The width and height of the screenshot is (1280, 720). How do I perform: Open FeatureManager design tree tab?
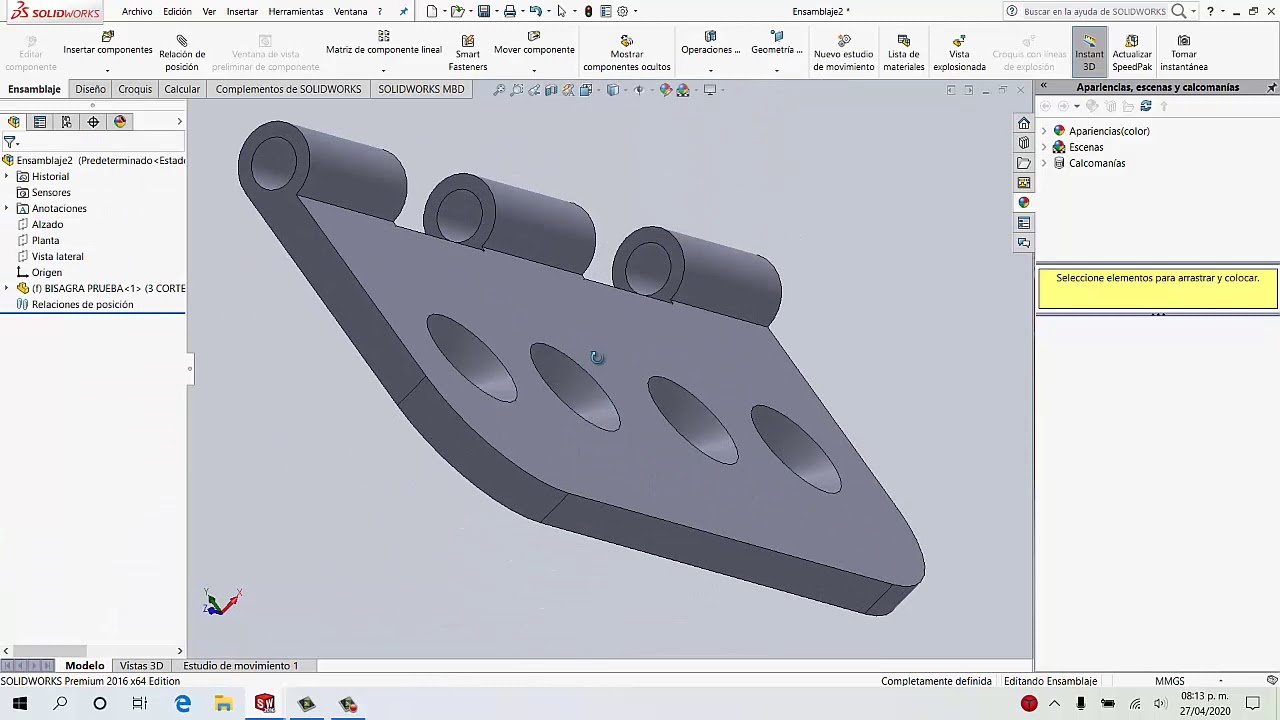pos(14,122)
